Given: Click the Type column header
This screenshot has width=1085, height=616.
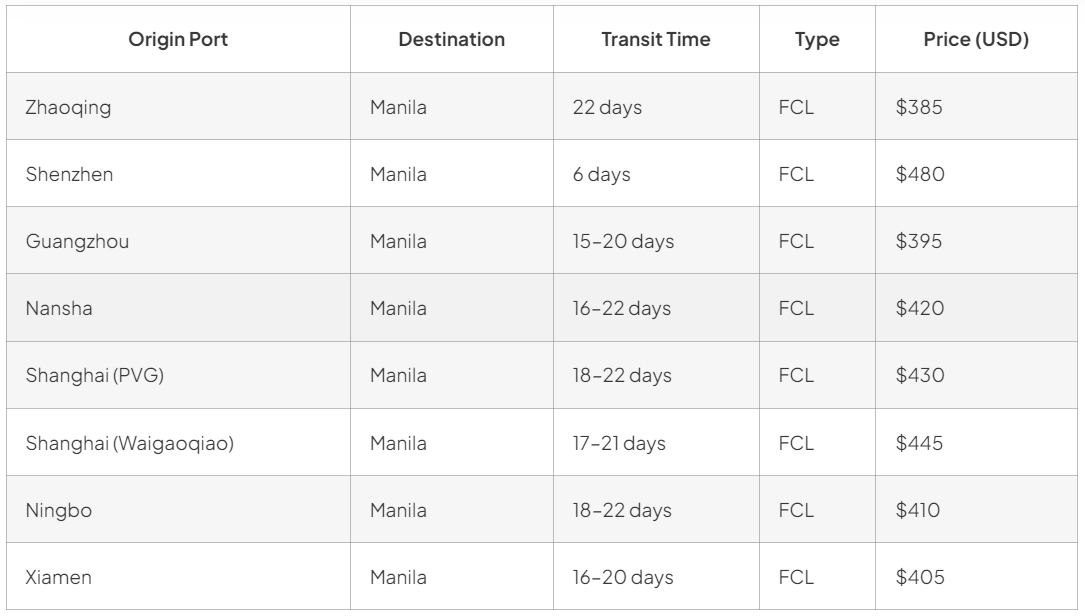Looking at the screenshot, I should pos(817,39).
